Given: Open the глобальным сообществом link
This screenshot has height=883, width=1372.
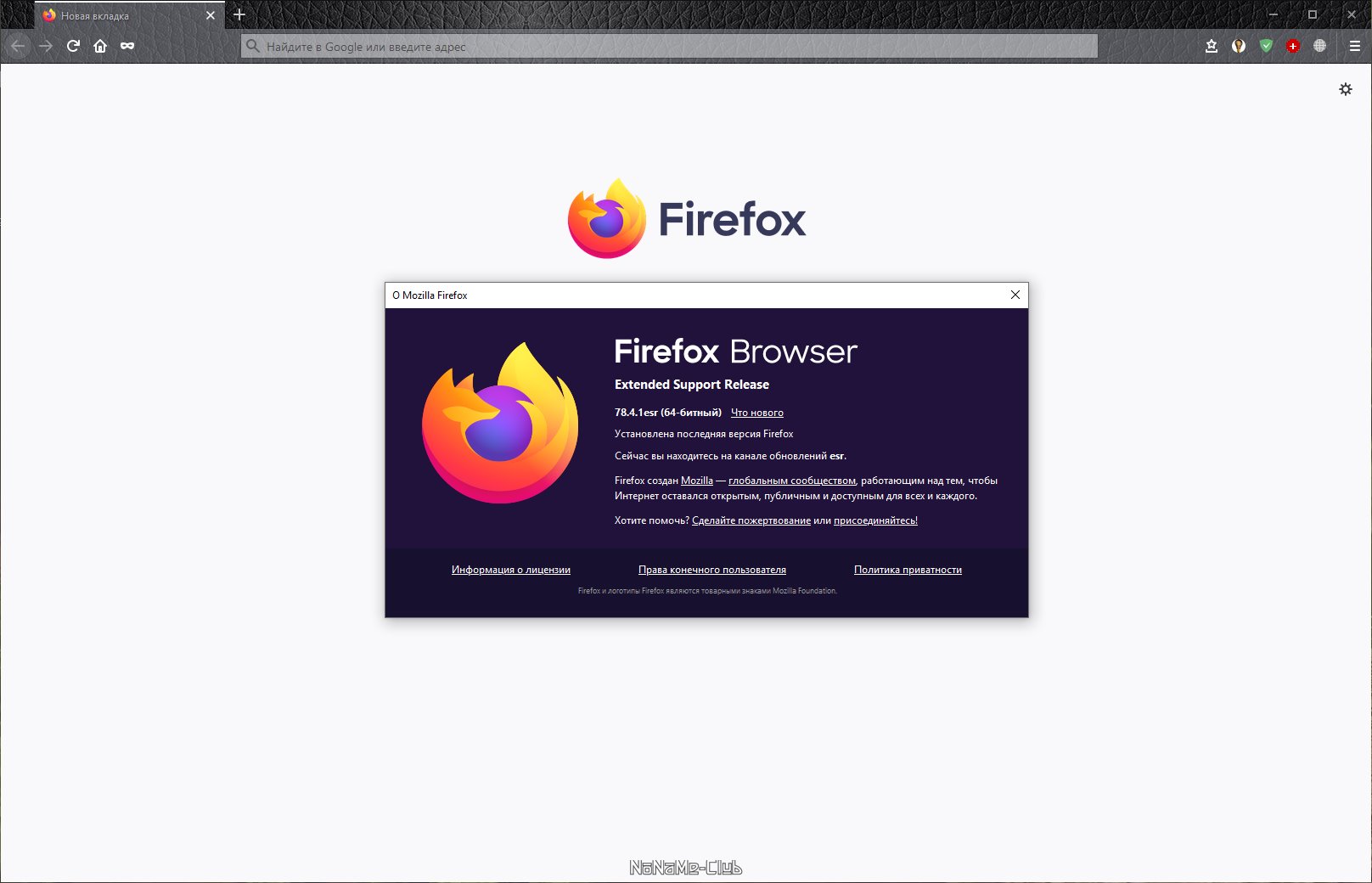Looking at the screenshot, I should (792, 481).
